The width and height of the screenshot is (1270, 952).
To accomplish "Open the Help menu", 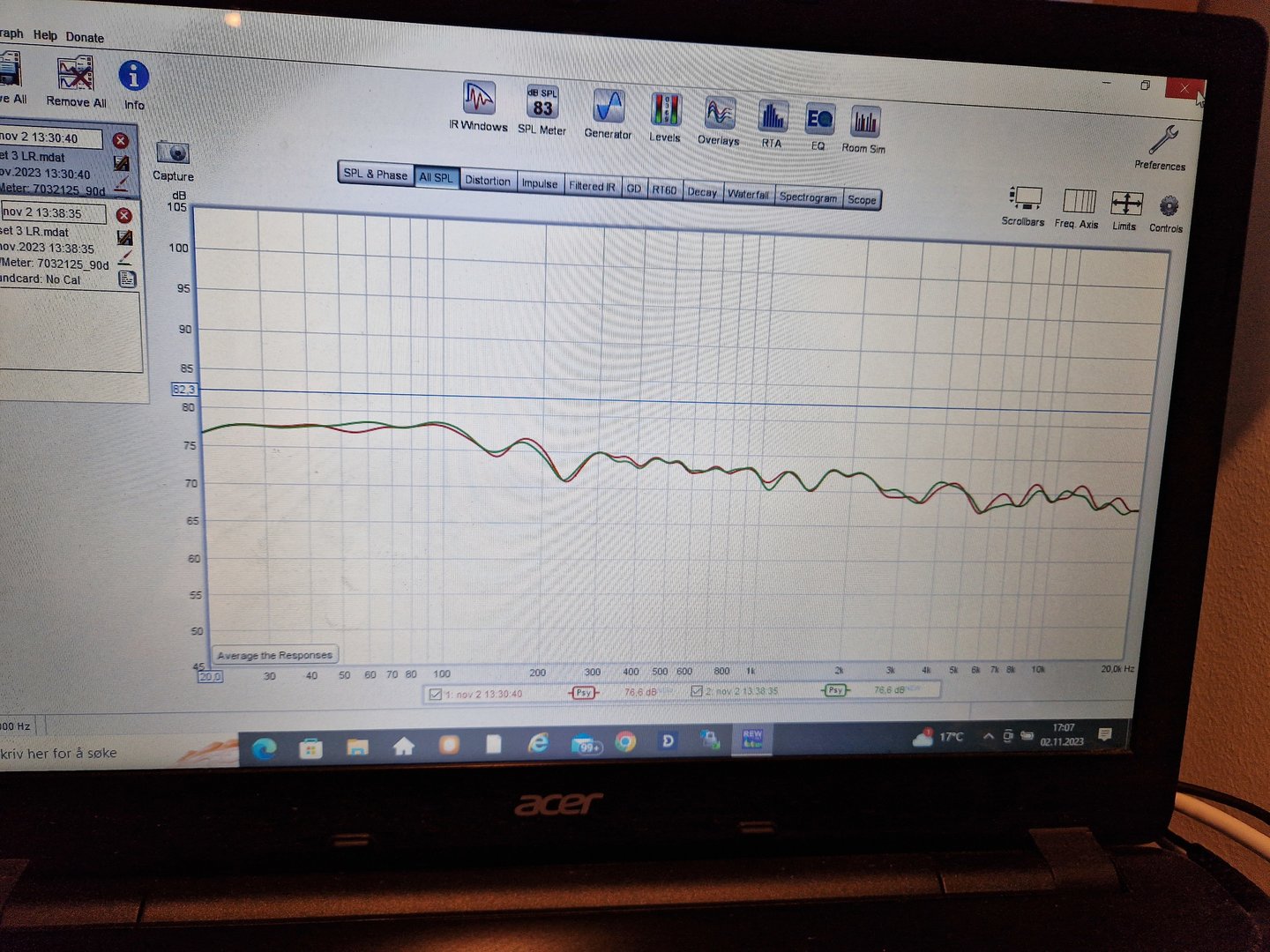I will point(45,35).
